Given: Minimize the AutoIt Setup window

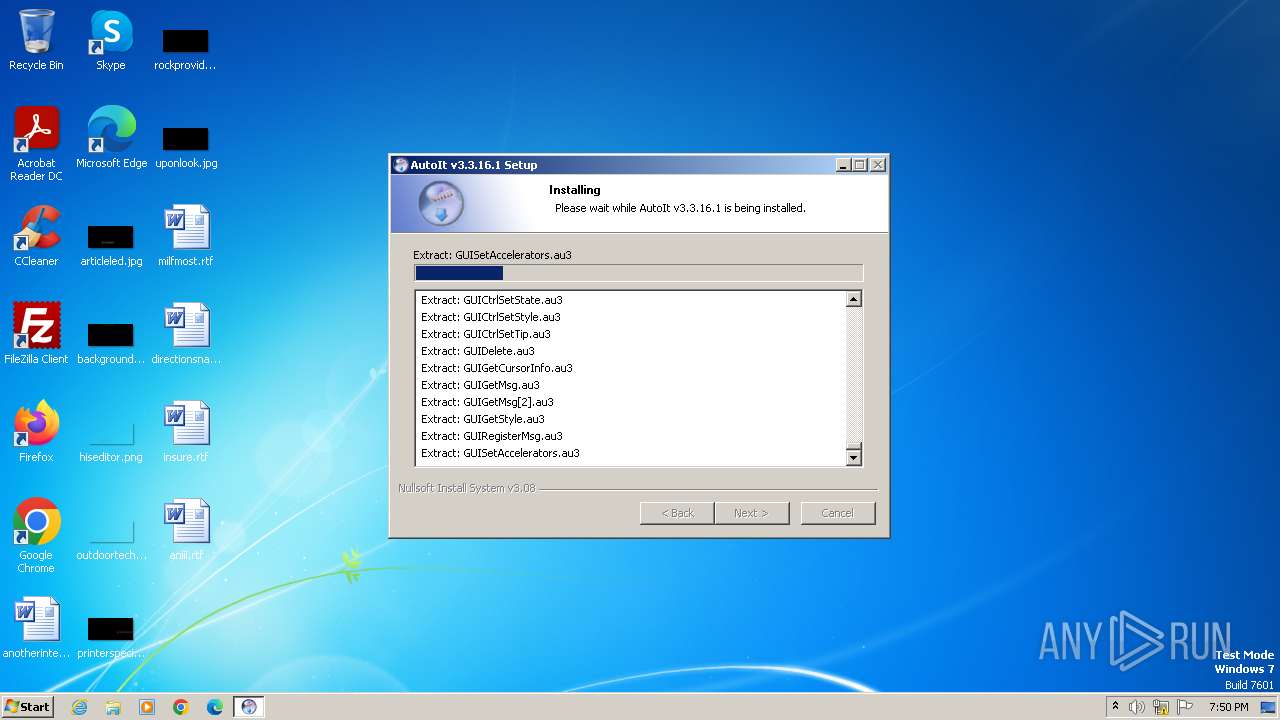Looking at the screenshot, I should point(843,165).
